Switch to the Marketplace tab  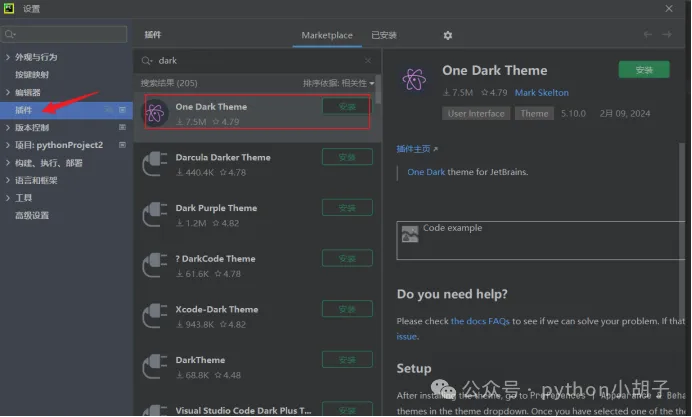327,35
